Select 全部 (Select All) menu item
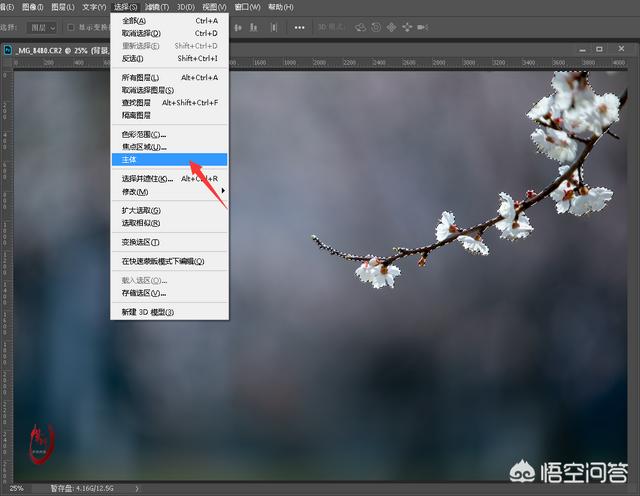 [133, 20]
